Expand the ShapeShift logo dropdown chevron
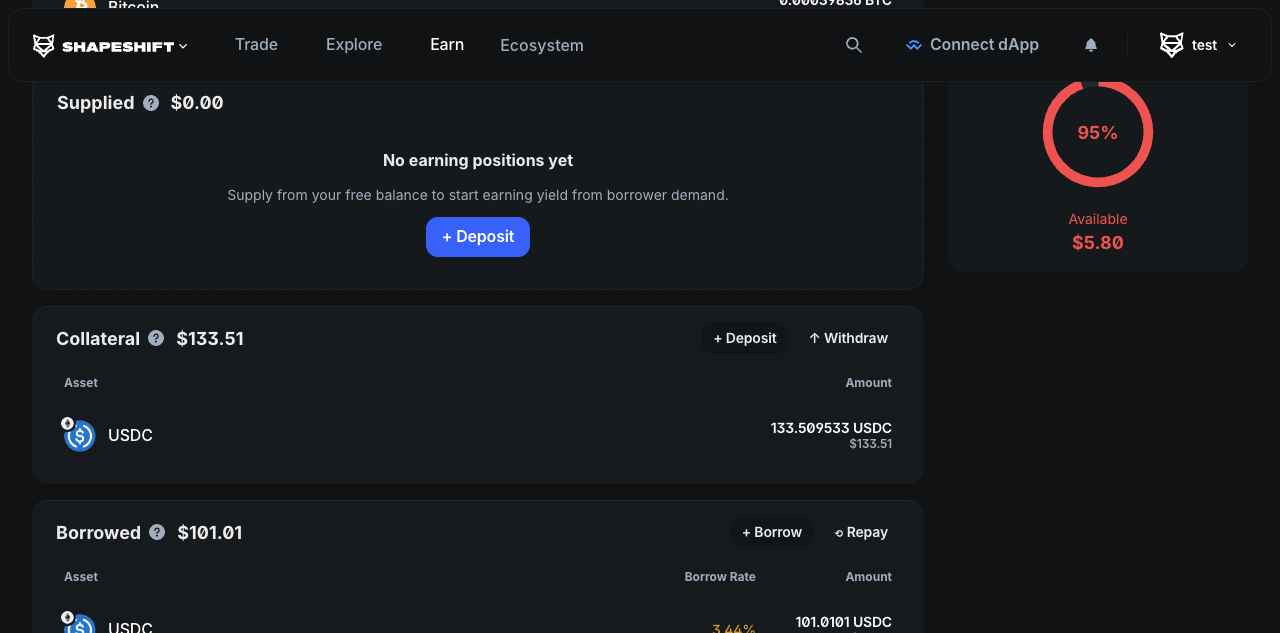Screen dimensions: 1280x633 (183, 46)
